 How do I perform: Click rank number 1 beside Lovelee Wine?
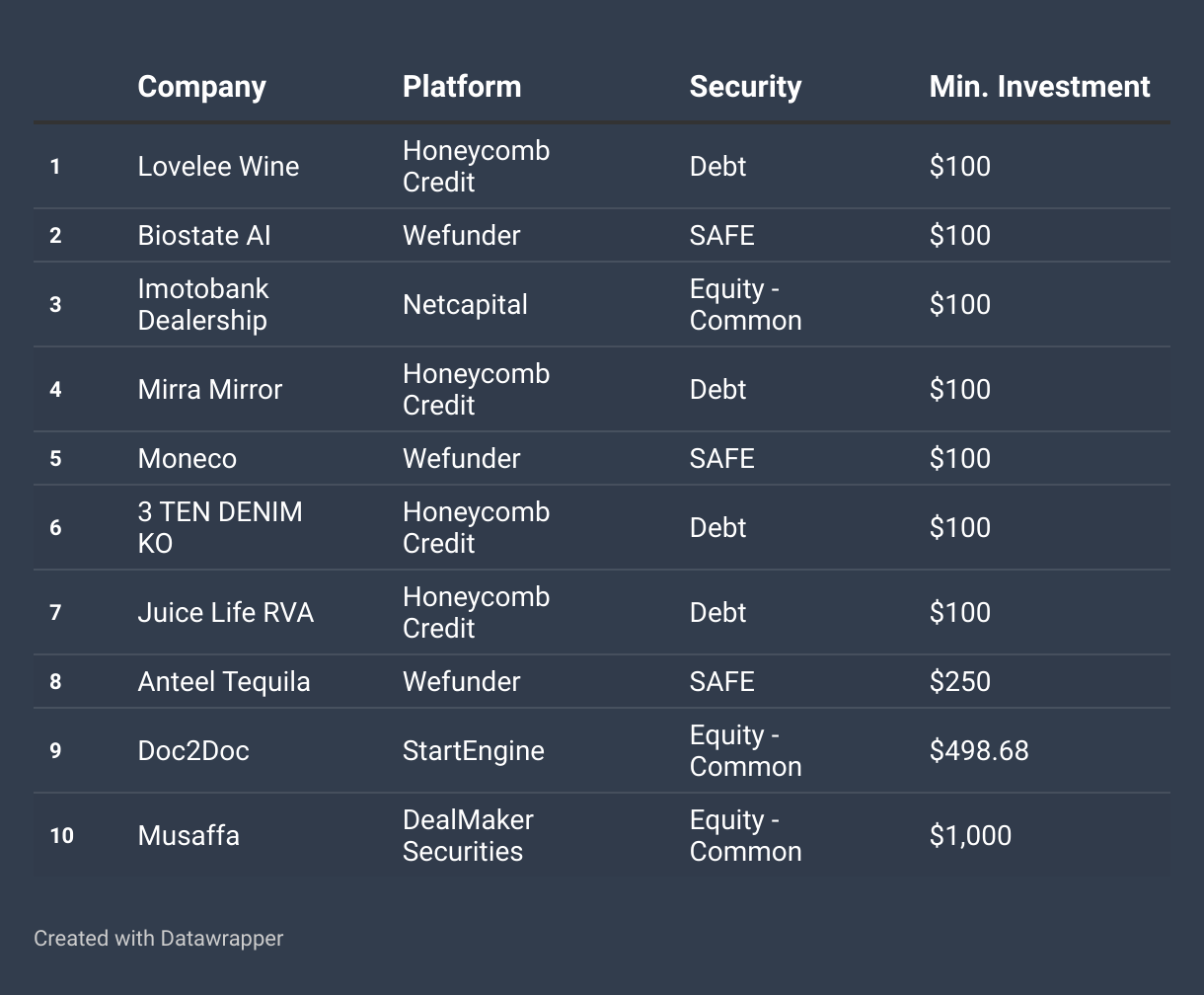pyautogui.click(x=55, y=166)
